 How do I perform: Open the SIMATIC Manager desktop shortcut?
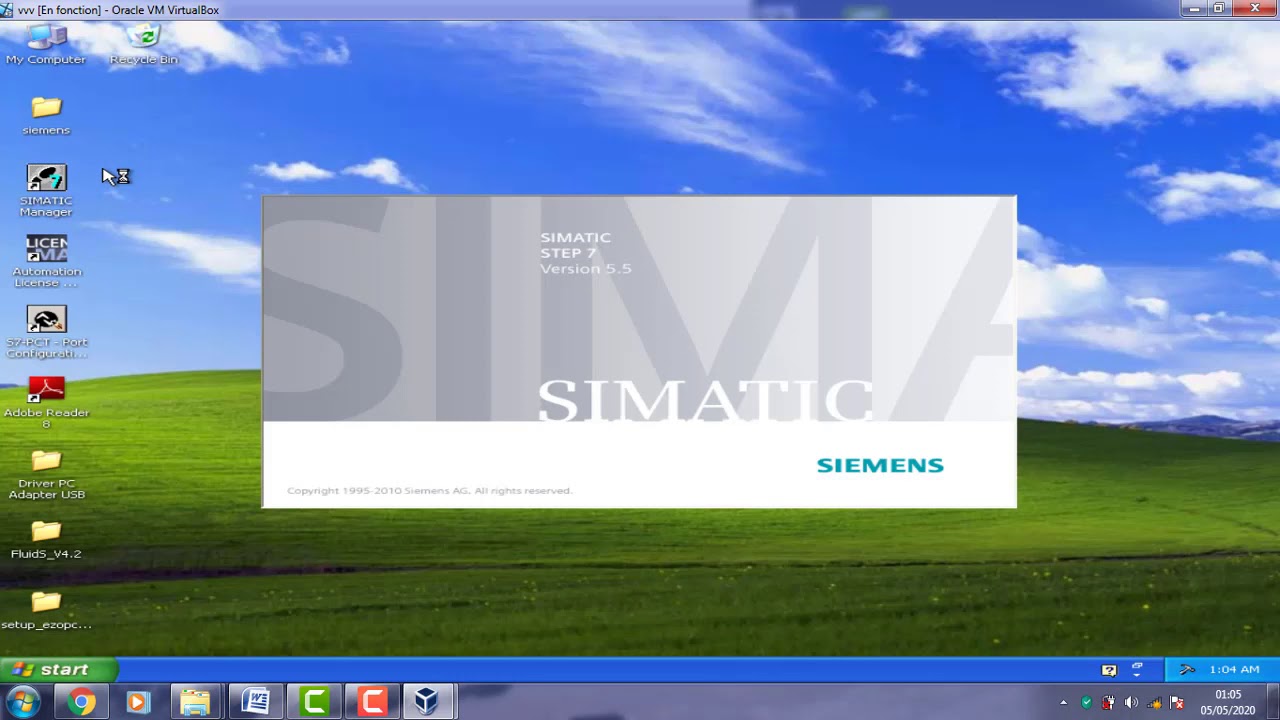pyautogui.click(x=46, y=190)
